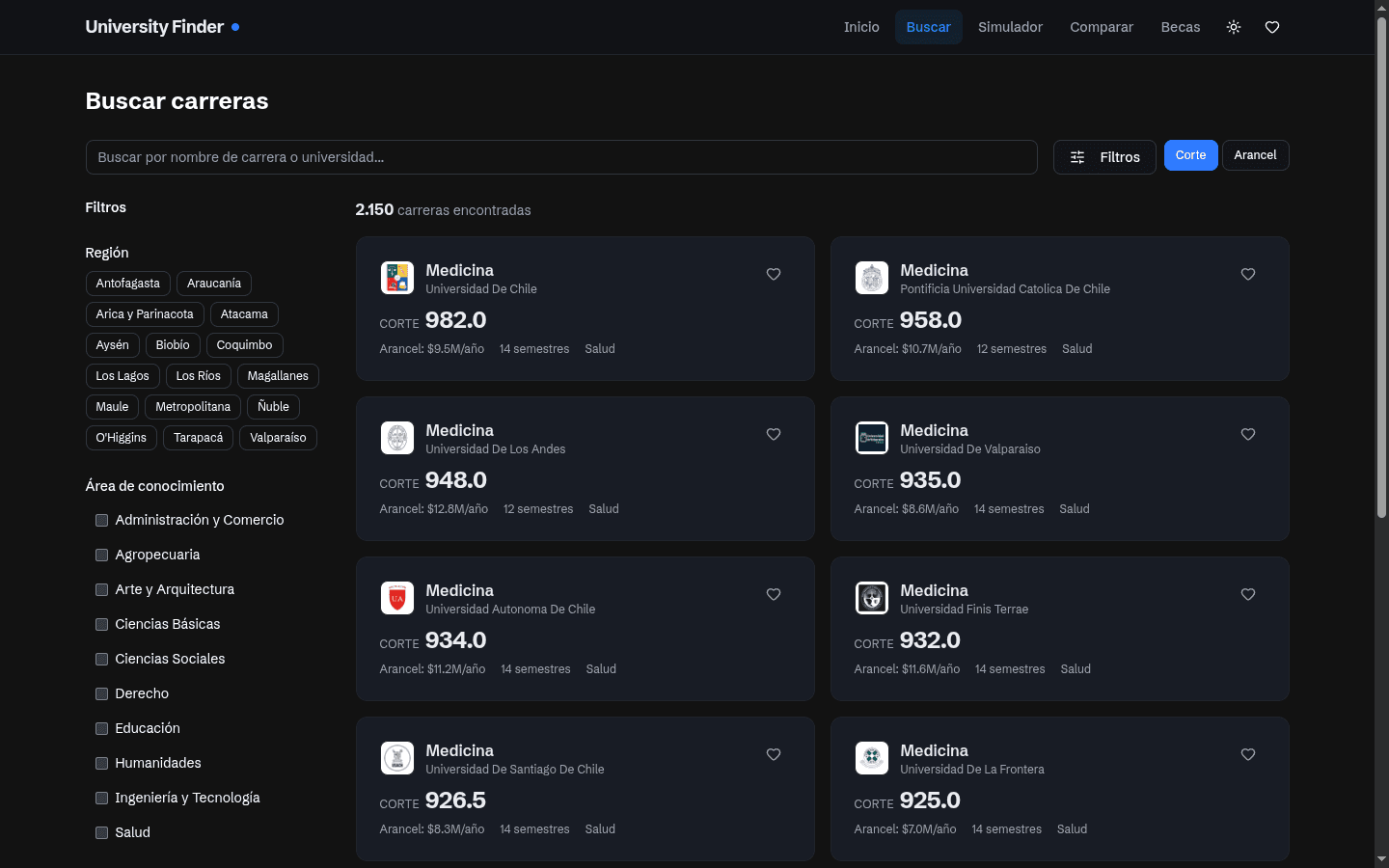Image resolution: width=1389 pixels, height=868 pixels.
Task: Check Ciencias Básicas checkbox
Action: [101, 625]
